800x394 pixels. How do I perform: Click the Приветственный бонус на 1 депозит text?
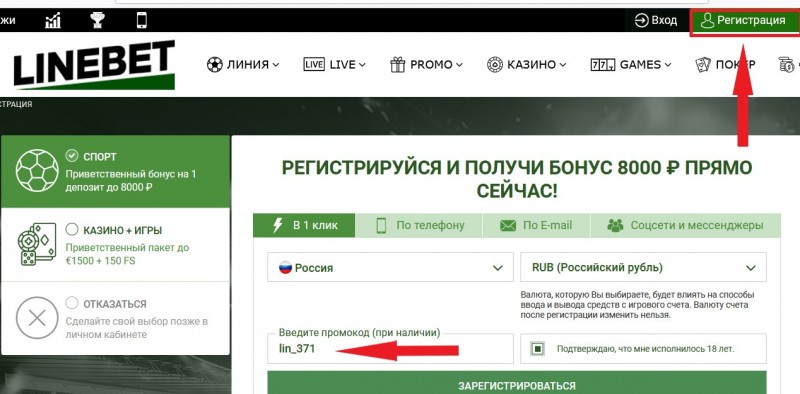(131, 180)
